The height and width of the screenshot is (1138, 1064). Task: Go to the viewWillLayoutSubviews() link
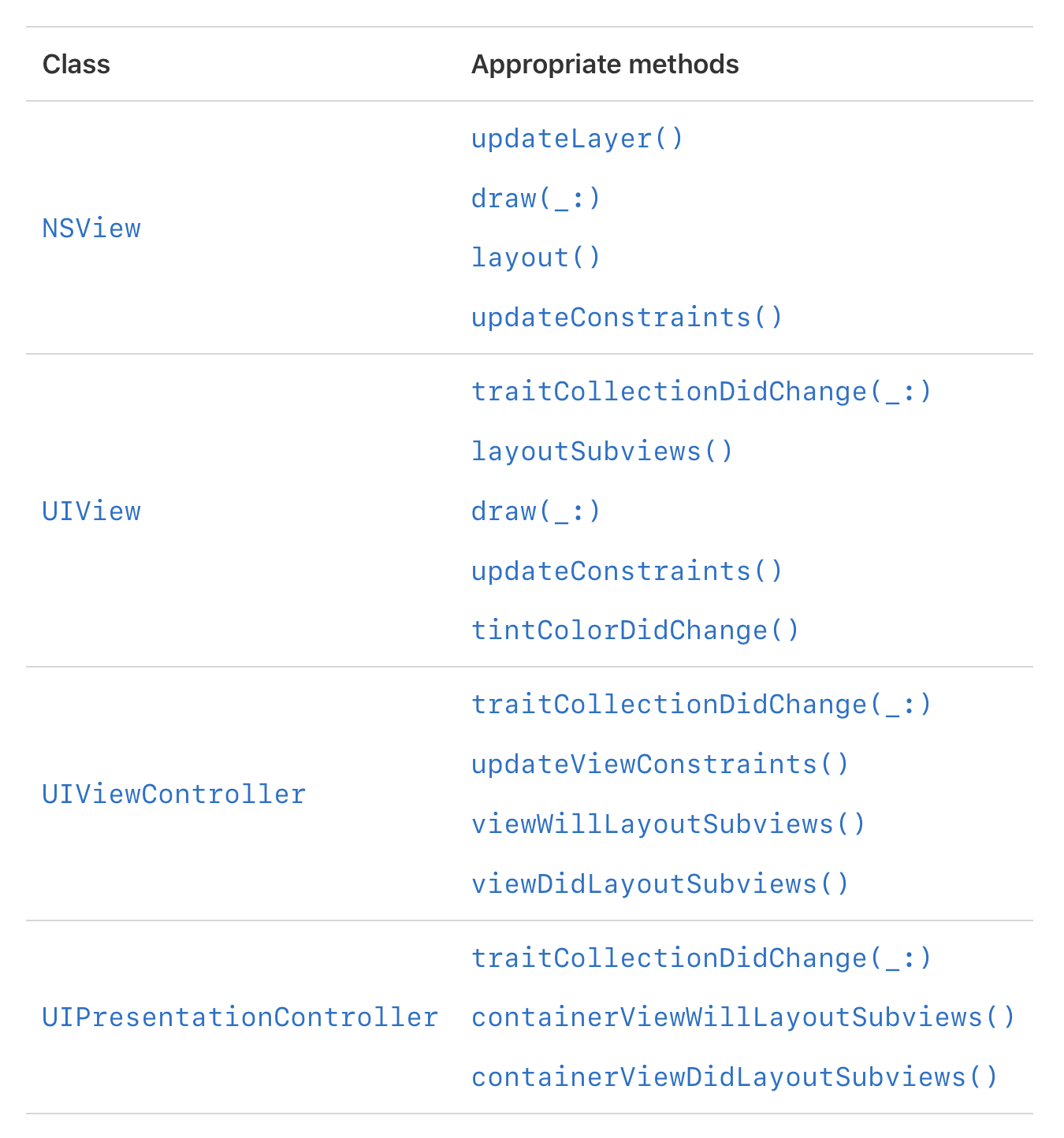tap(668, 824)
